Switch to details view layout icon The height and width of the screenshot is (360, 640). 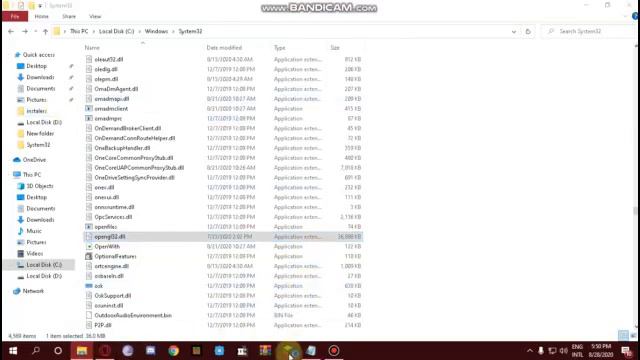coord(623,336)
